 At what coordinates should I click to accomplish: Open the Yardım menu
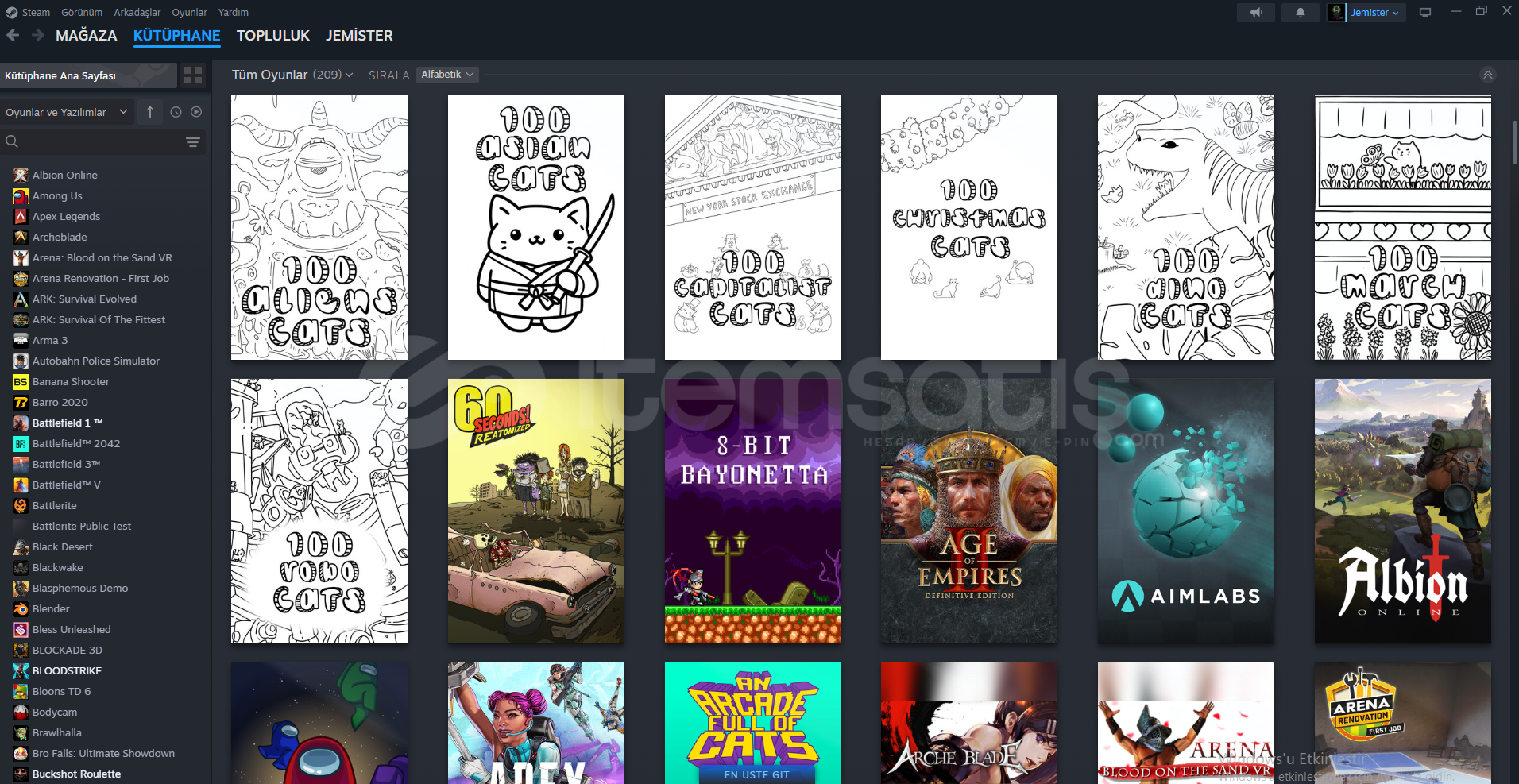pyautogui.click(x=234, y=12)
